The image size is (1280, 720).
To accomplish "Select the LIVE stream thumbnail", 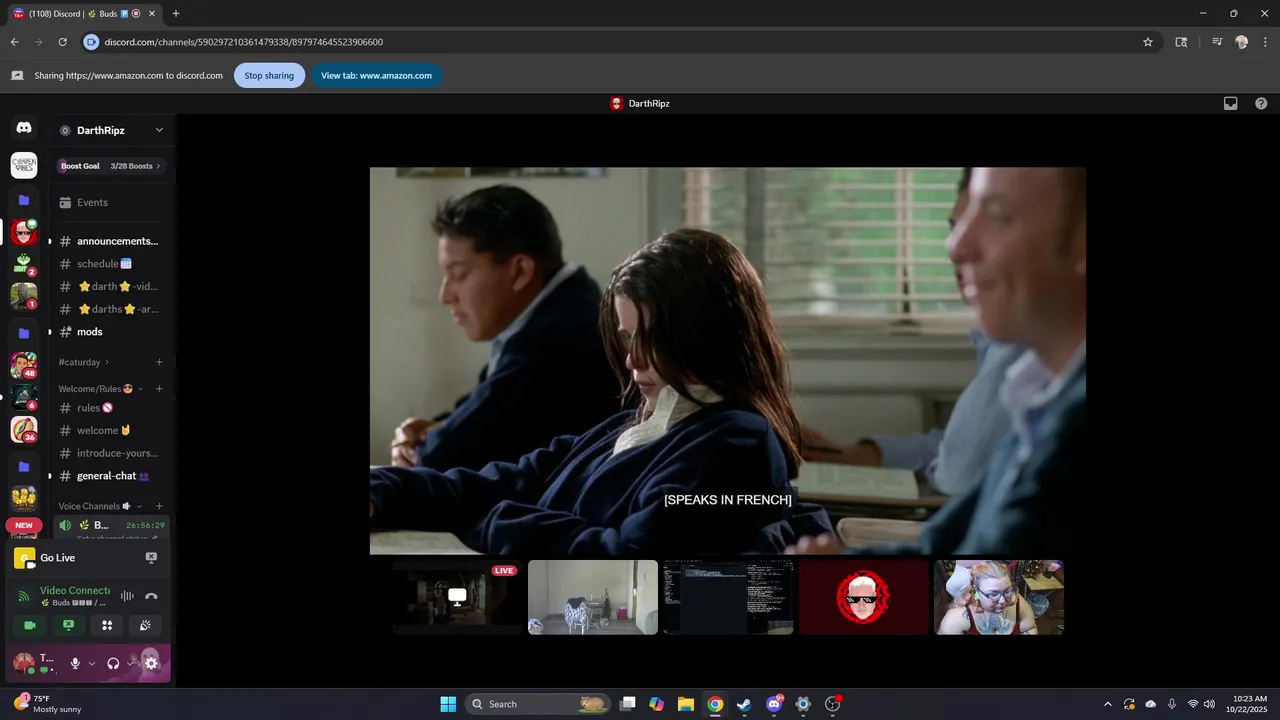I will [x=458, y=597].
